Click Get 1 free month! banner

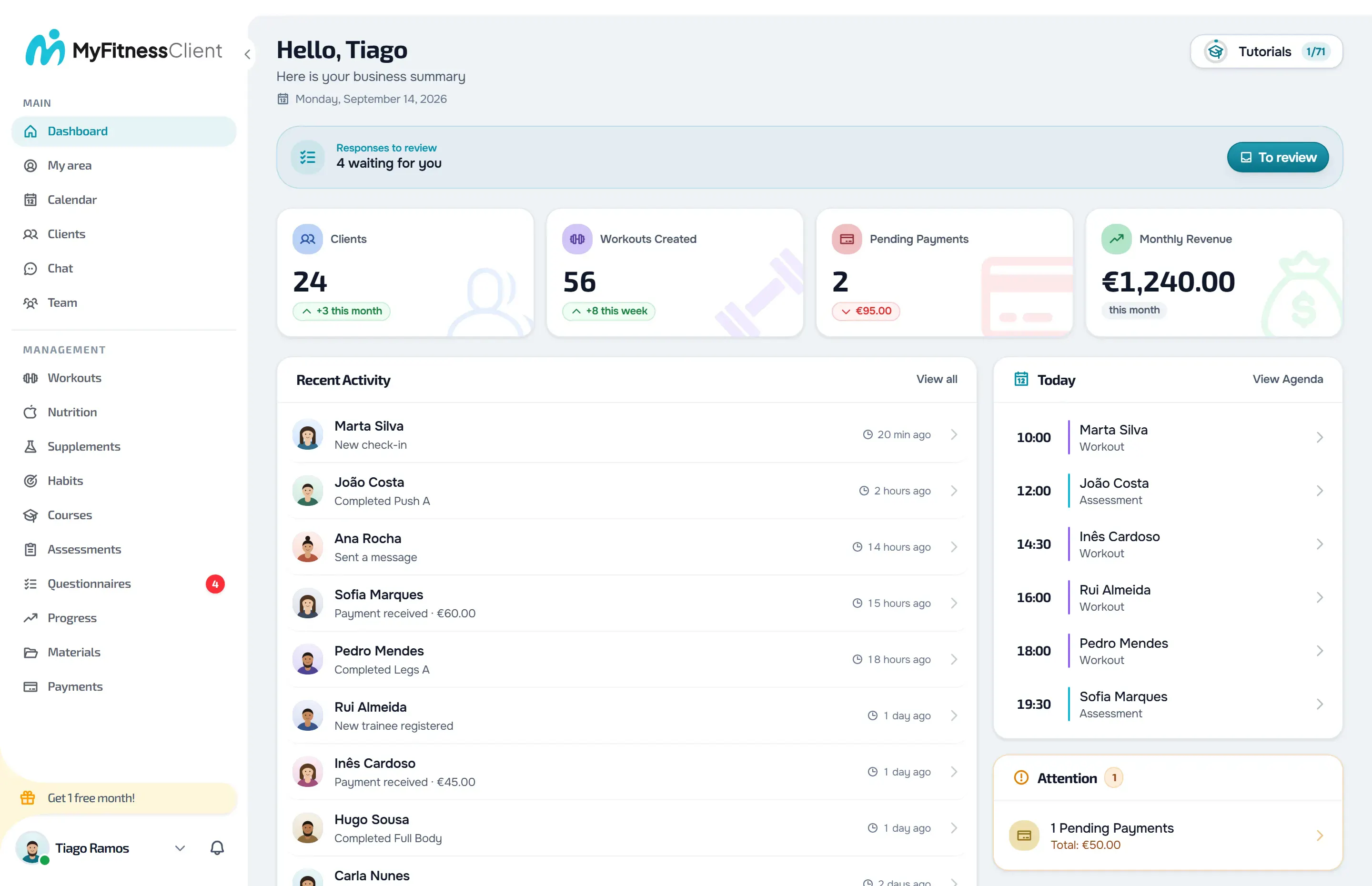(124, 797)
